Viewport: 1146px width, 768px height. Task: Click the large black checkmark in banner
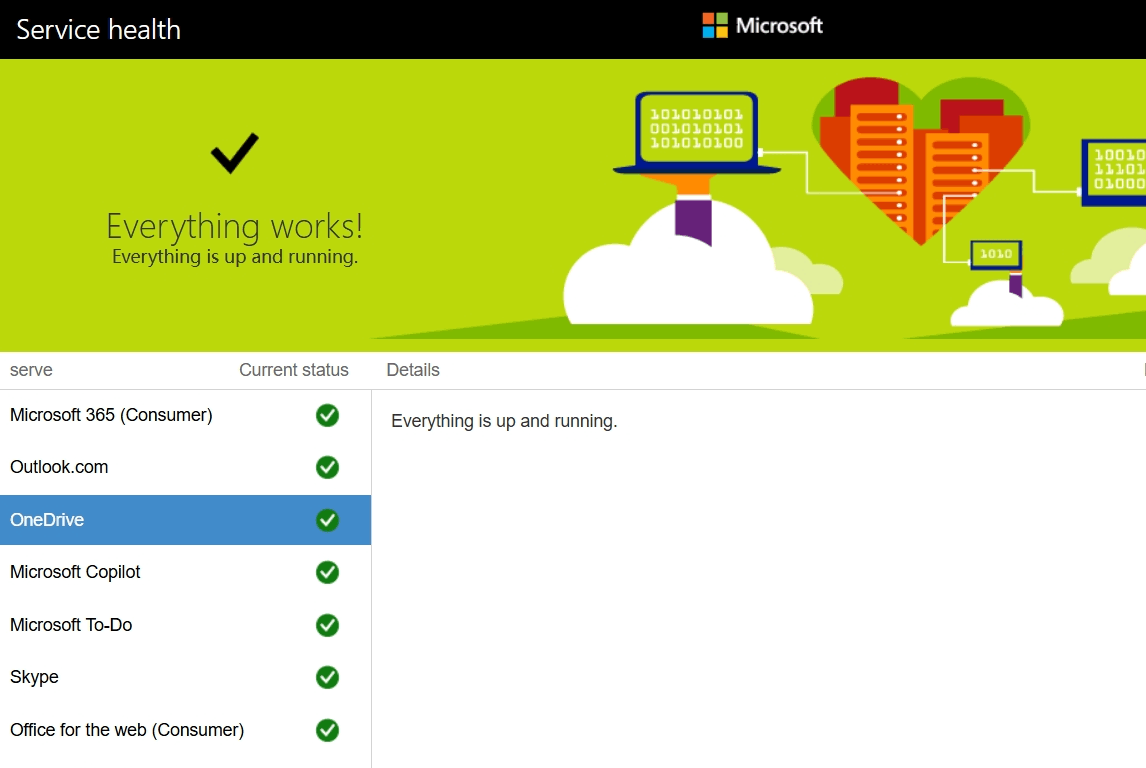(235, 153)
